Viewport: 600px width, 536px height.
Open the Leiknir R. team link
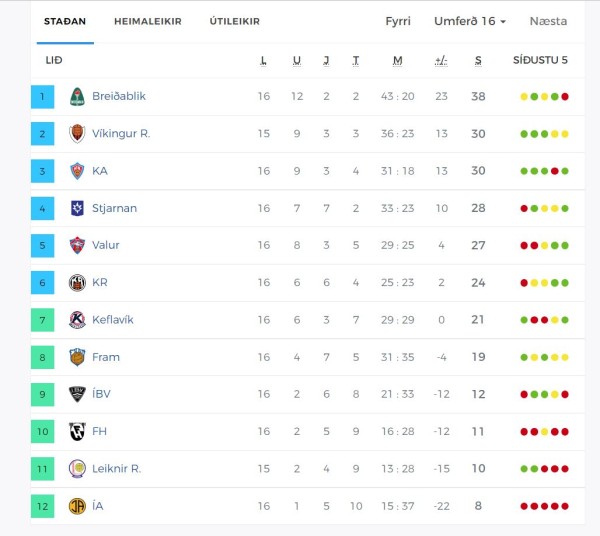click(x=117, y=469)
